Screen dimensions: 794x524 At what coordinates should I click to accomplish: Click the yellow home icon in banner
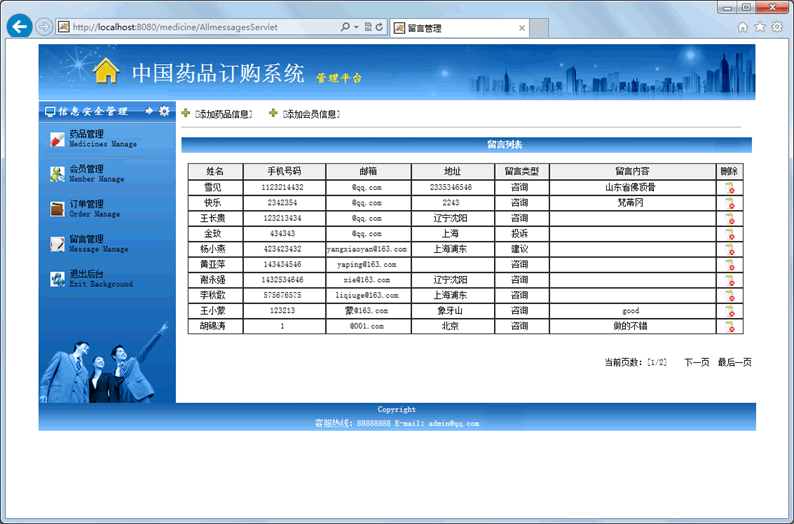(x=106, y=70)
